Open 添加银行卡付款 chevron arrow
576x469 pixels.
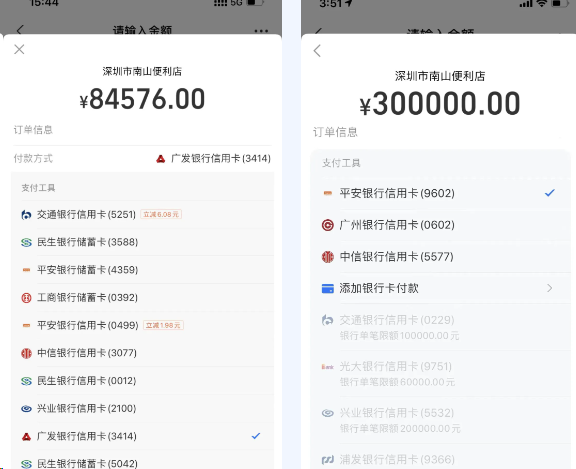tap(550, 288)
